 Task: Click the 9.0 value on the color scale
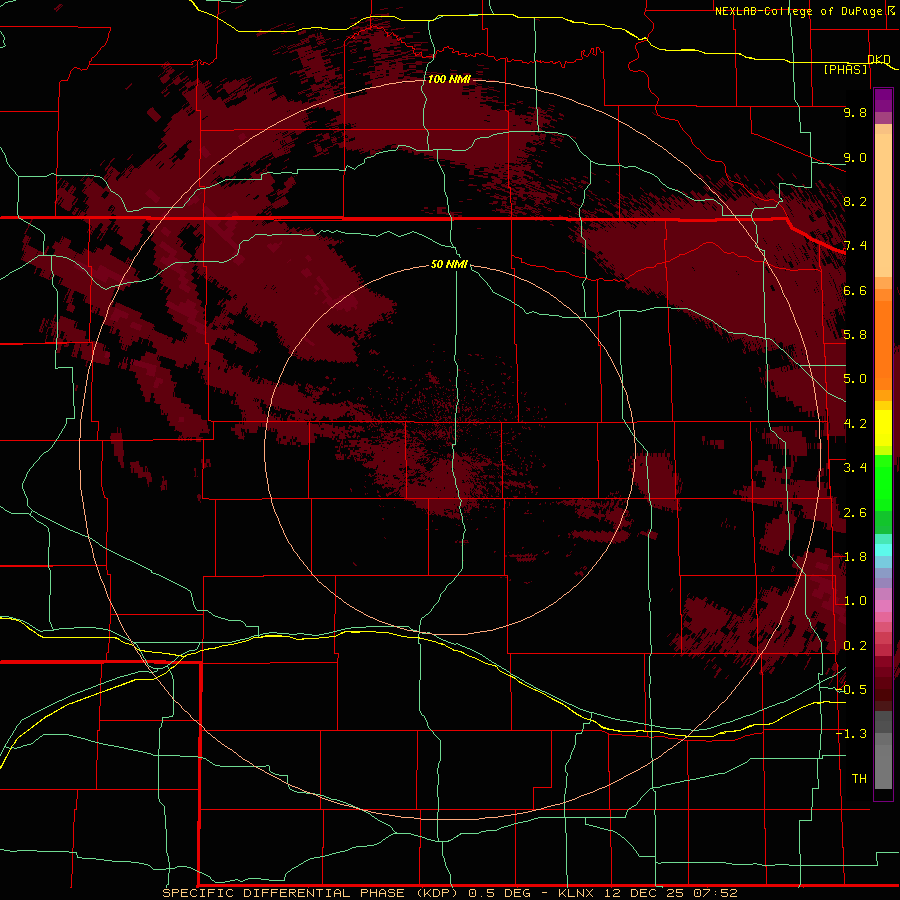[x=855, y=157]
